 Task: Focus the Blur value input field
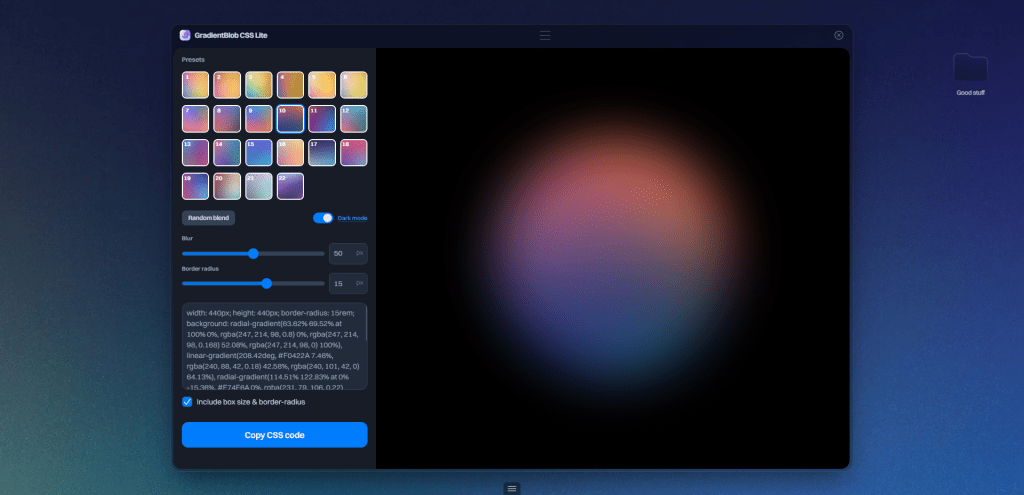pyautogui.click(x=340, y=253)
